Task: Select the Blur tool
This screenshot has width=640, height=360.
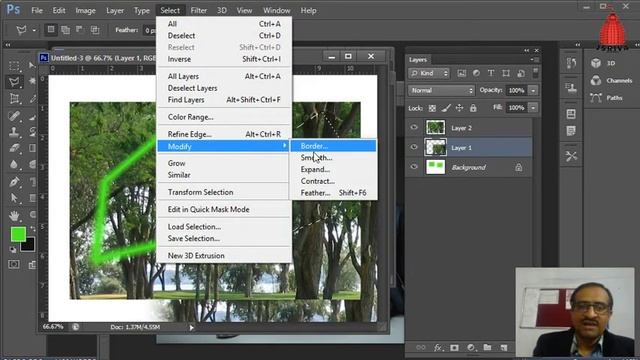Action: coord(14,164)
